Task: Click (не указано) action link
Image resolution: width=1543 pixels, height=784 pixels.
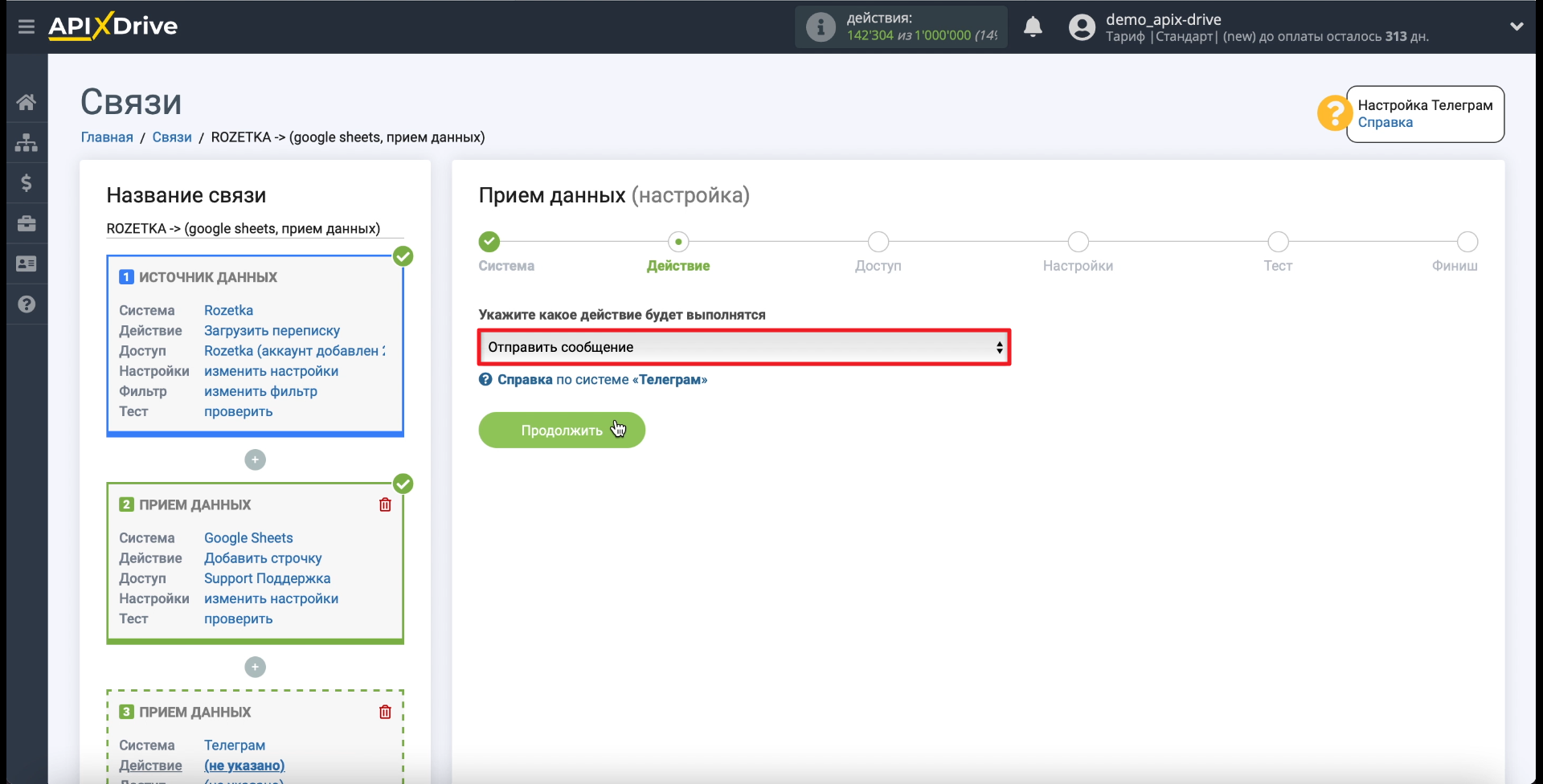Action: [x=244, y=766]
